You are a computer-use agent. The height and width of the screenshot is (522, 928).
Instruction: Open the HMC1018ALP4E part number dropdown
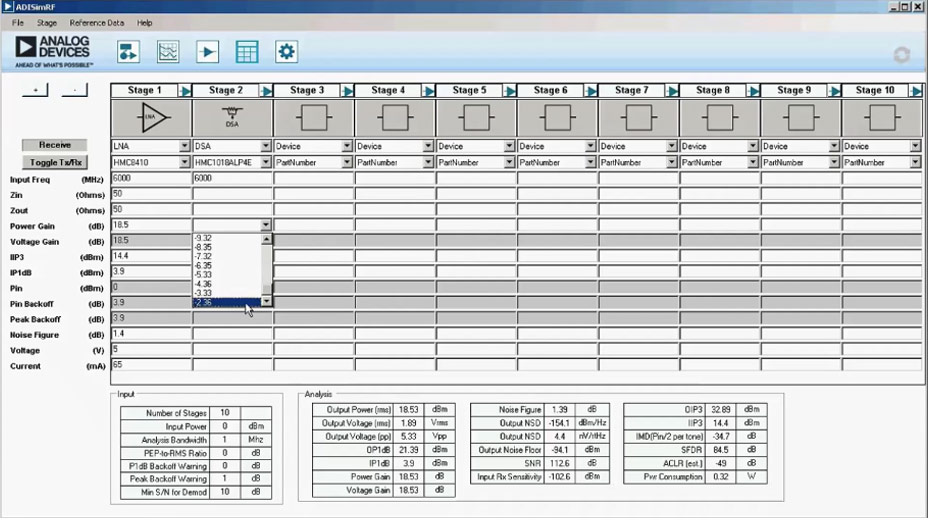click(x=266, y=162)
